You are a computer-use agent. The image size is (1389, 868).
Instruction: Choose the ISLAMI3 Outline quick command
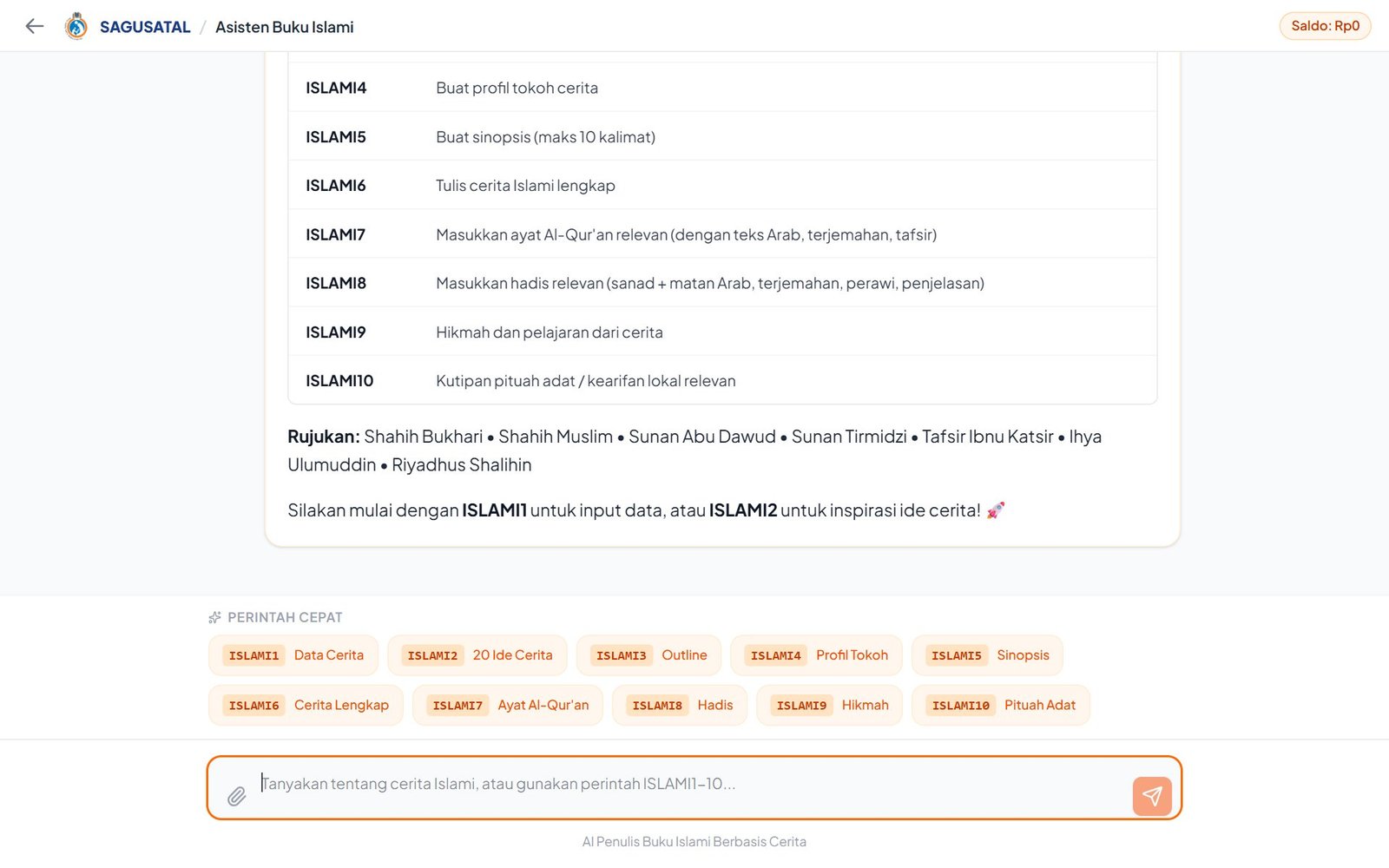point(648,655)
